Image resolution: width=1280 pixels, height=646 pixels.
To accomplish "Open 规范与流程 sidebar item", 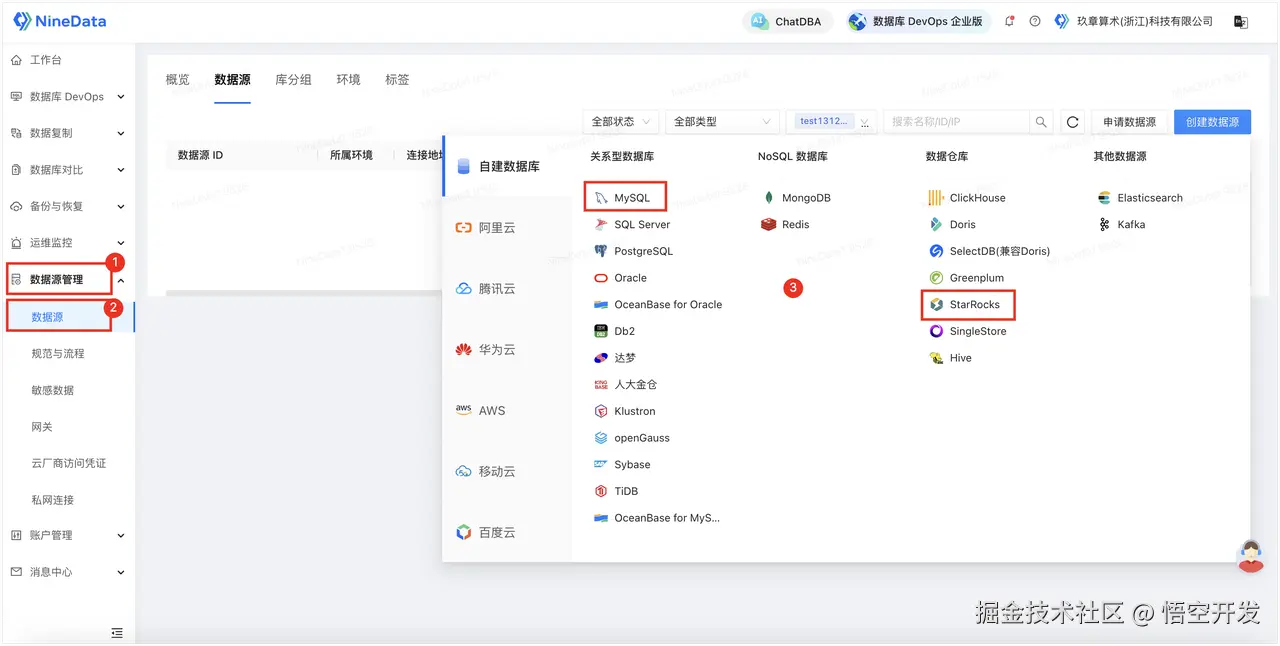I will click(58, 354).
